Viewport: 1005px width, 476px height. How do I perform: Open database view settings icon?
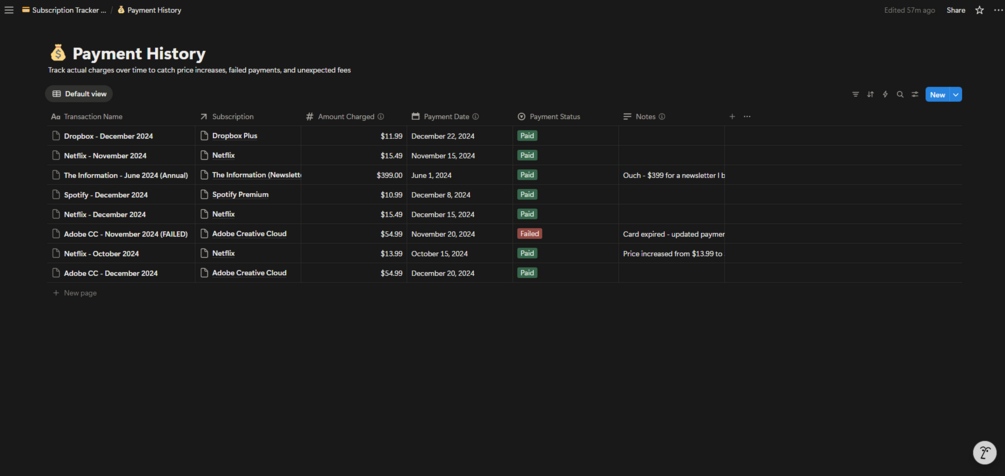915,94
